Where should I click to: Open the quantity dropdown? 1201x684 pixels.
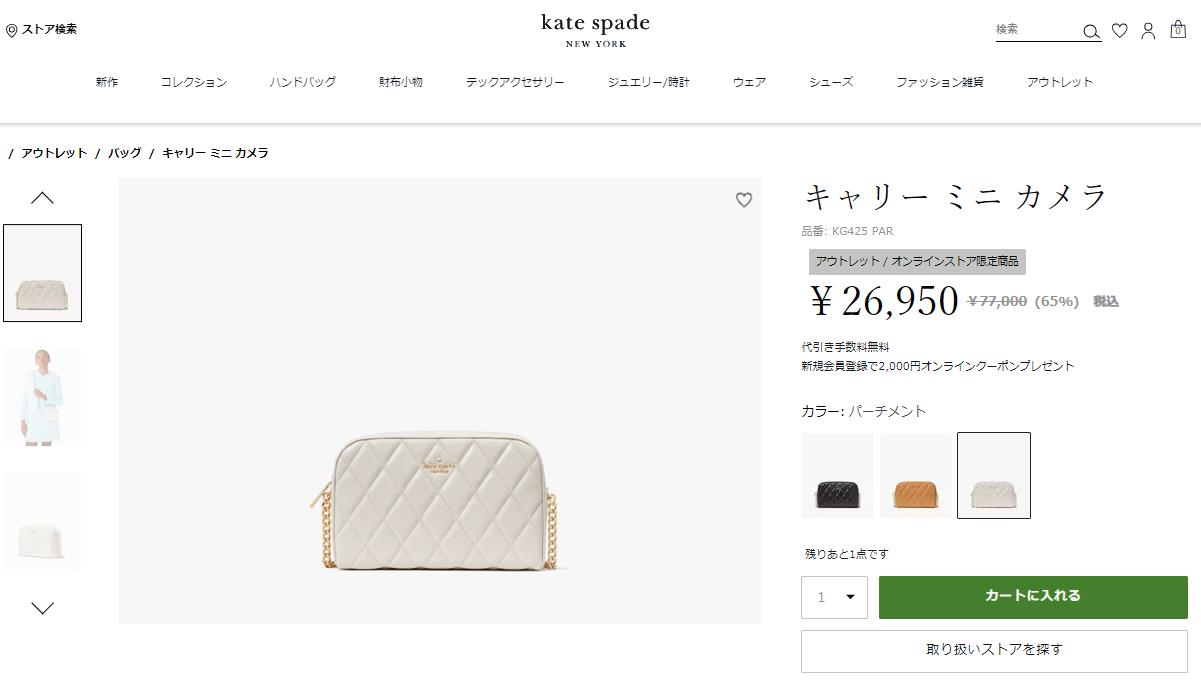(x=834, y=596)
